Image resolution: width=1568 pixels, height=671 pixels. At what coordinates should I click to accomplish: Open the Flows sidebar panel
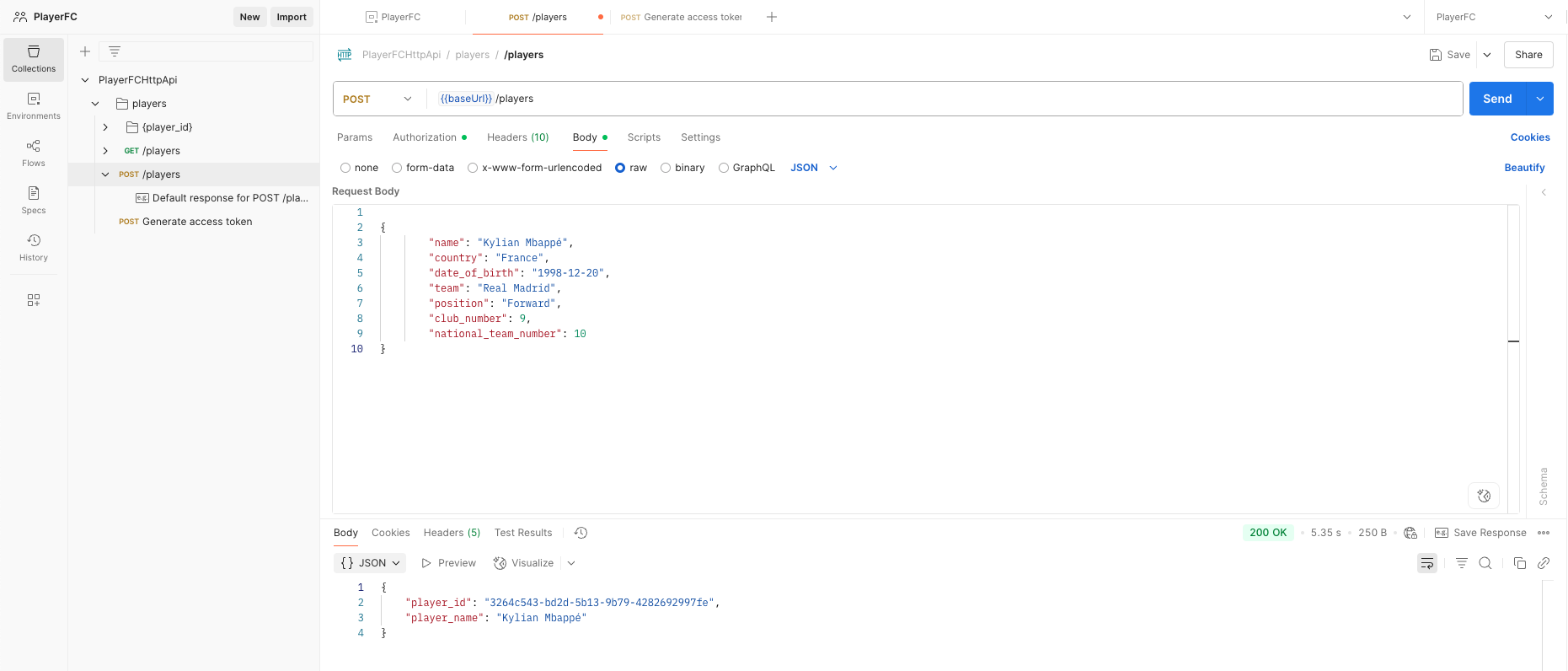[34, 153]
